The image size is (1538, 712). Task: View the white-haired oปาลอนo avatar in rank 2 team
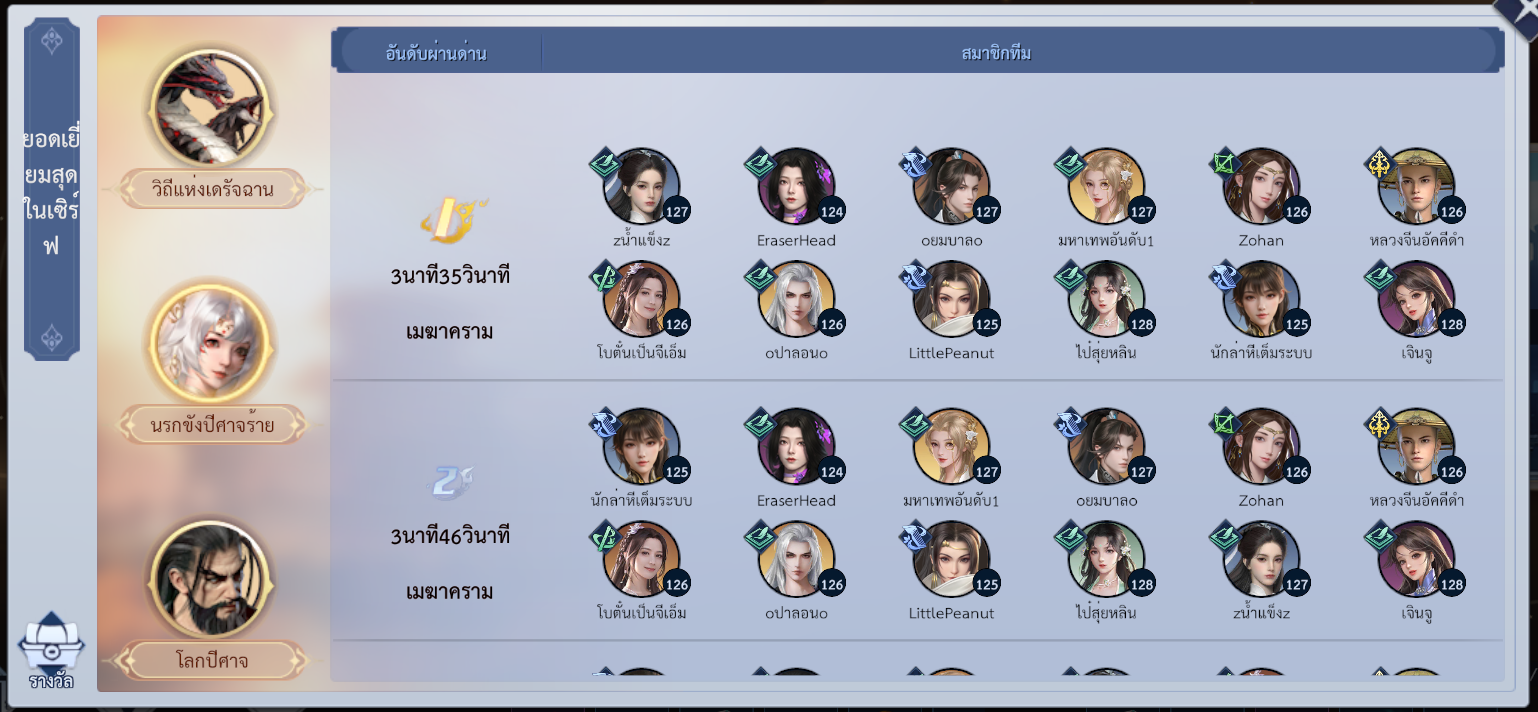(x=796, y=559)
